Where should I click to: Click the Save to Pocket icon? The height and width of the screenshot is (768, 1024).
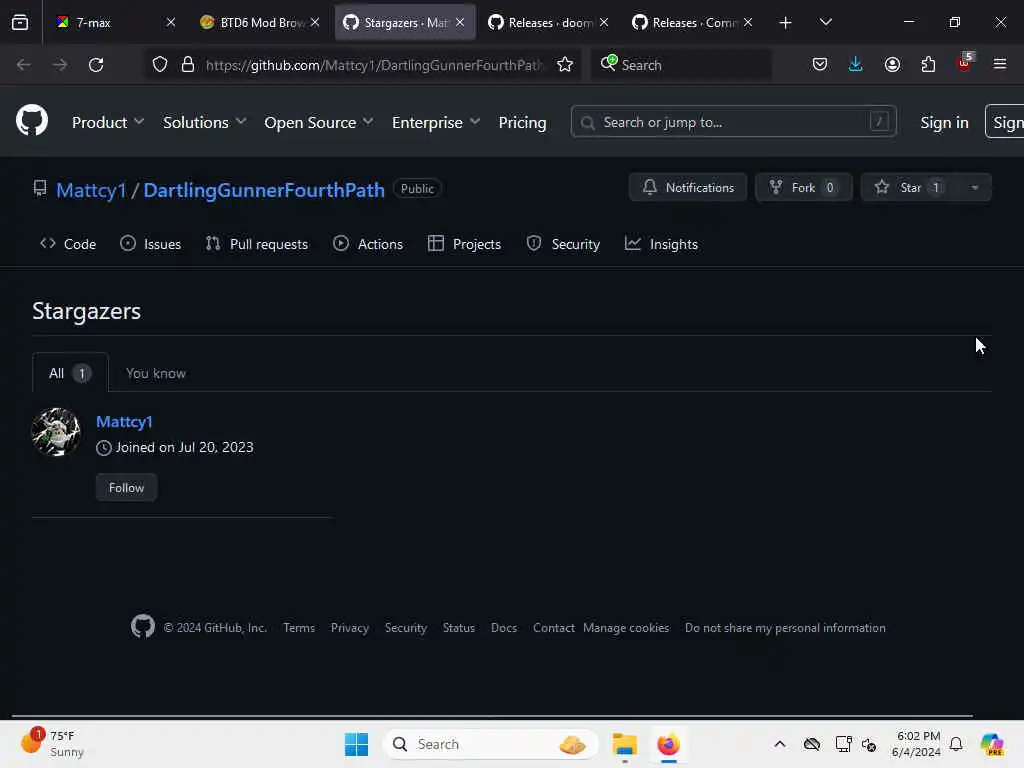(x=820, y=64)
